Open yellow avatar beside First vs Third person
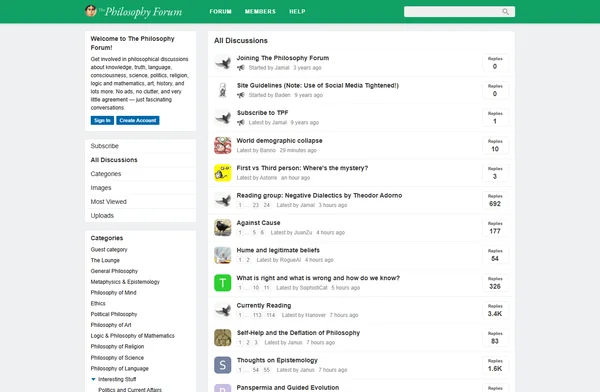This screenshot has height=392, width=600. [x=223, y=173]
